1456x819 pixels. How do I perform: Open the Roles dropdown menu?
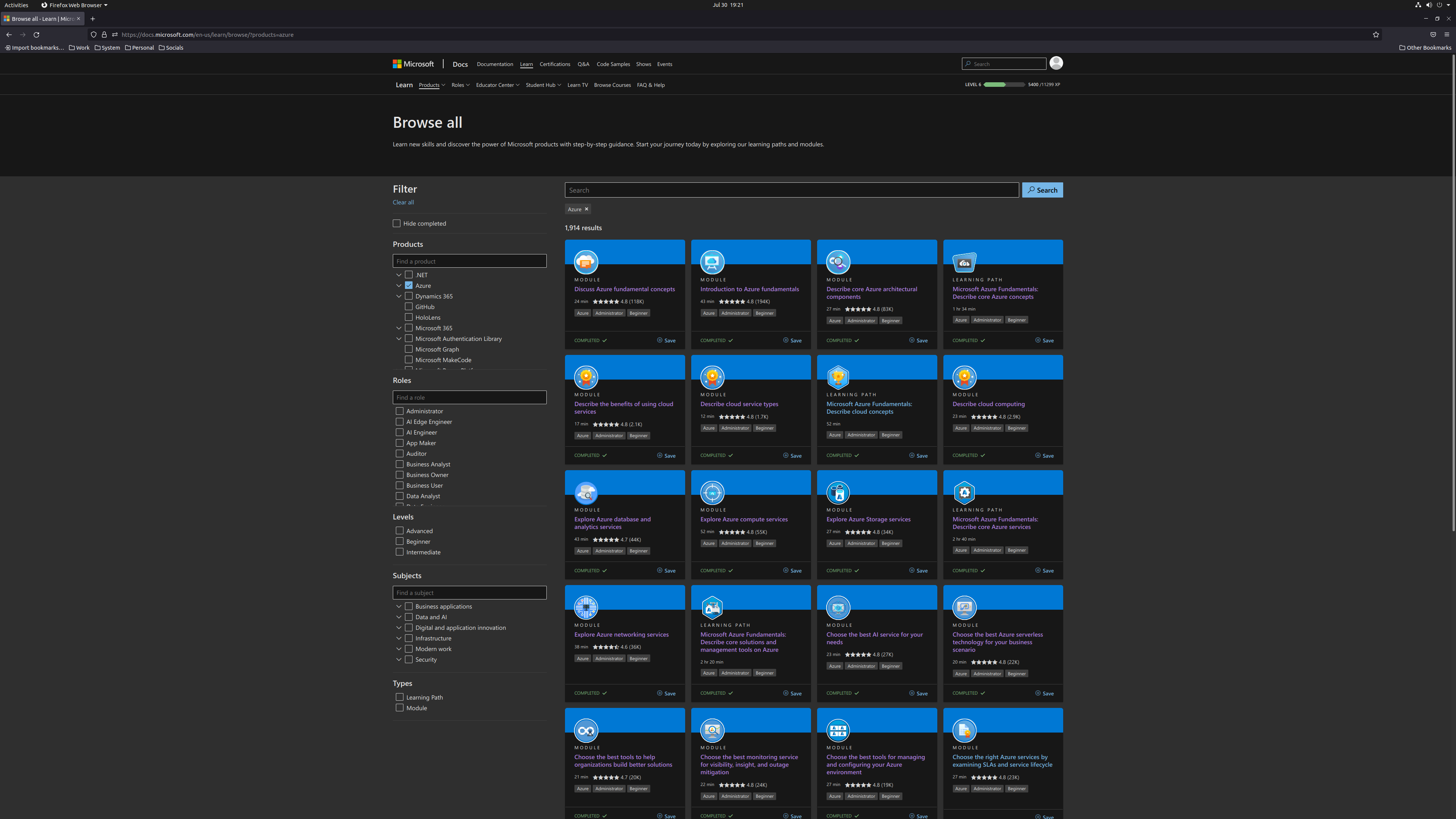click(461, 85)
